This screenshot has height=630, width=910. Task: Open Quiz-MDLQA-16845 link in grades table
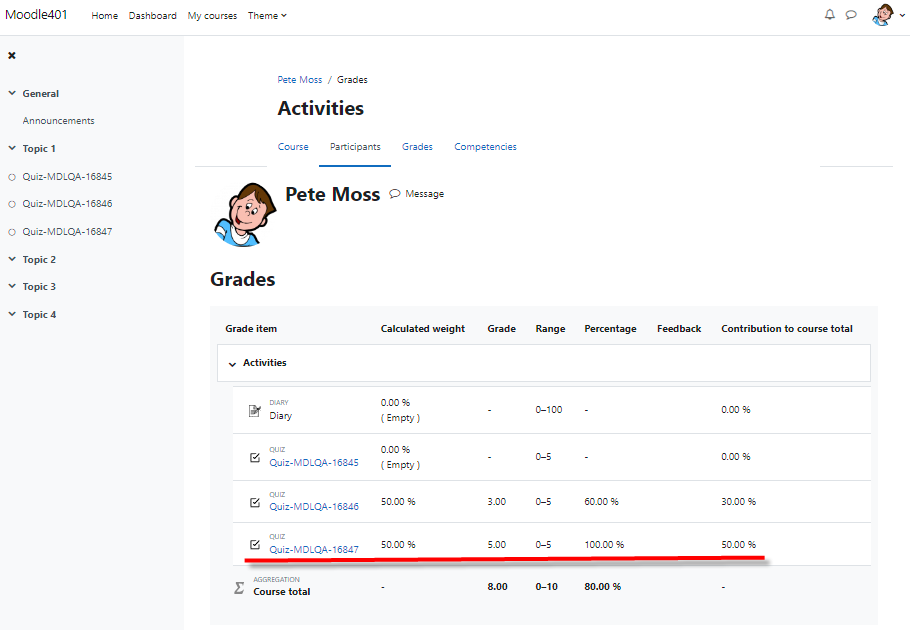point(314,462)
